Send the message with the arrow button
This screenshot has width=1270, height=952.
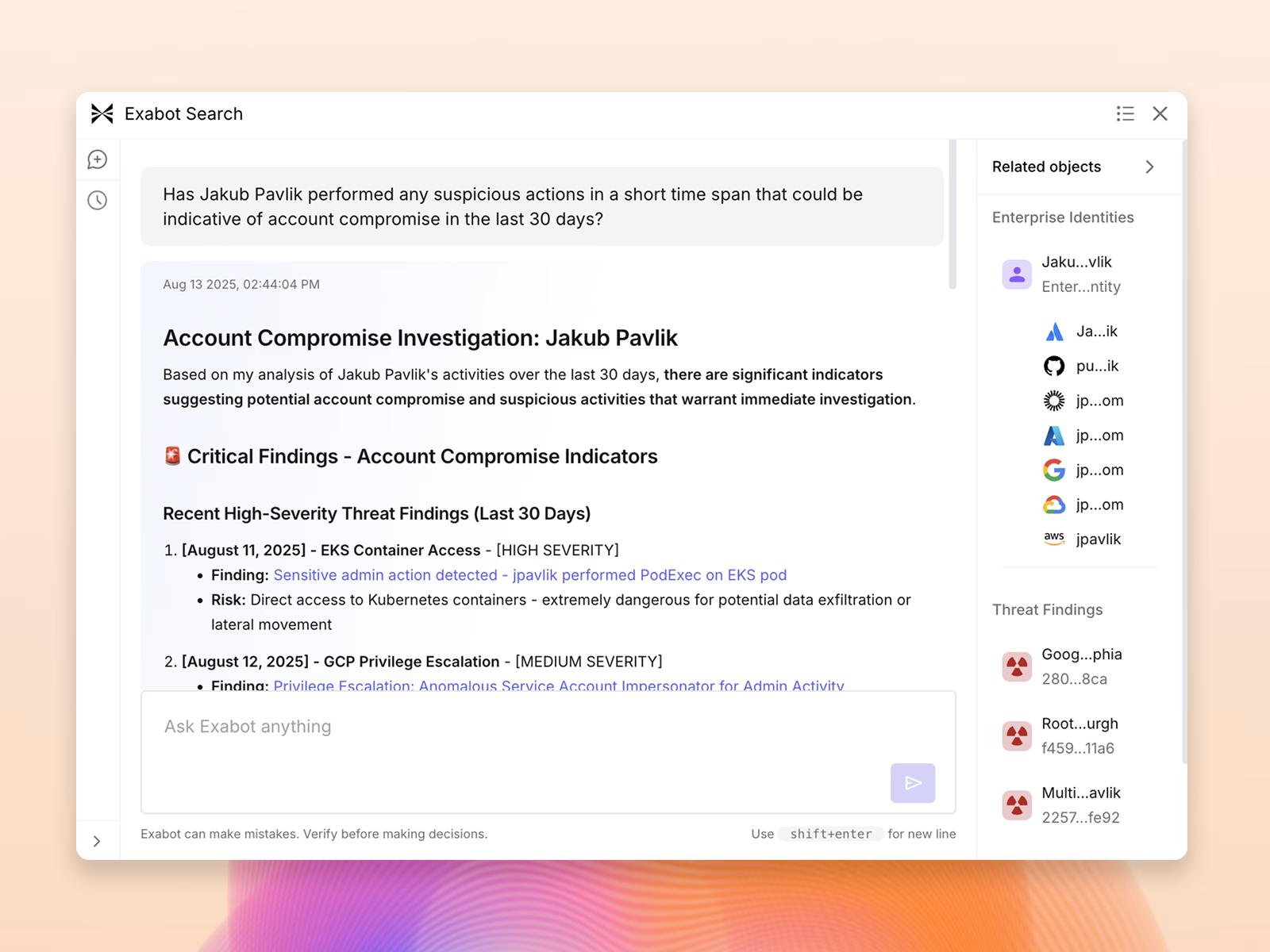(x=913, y=783)
